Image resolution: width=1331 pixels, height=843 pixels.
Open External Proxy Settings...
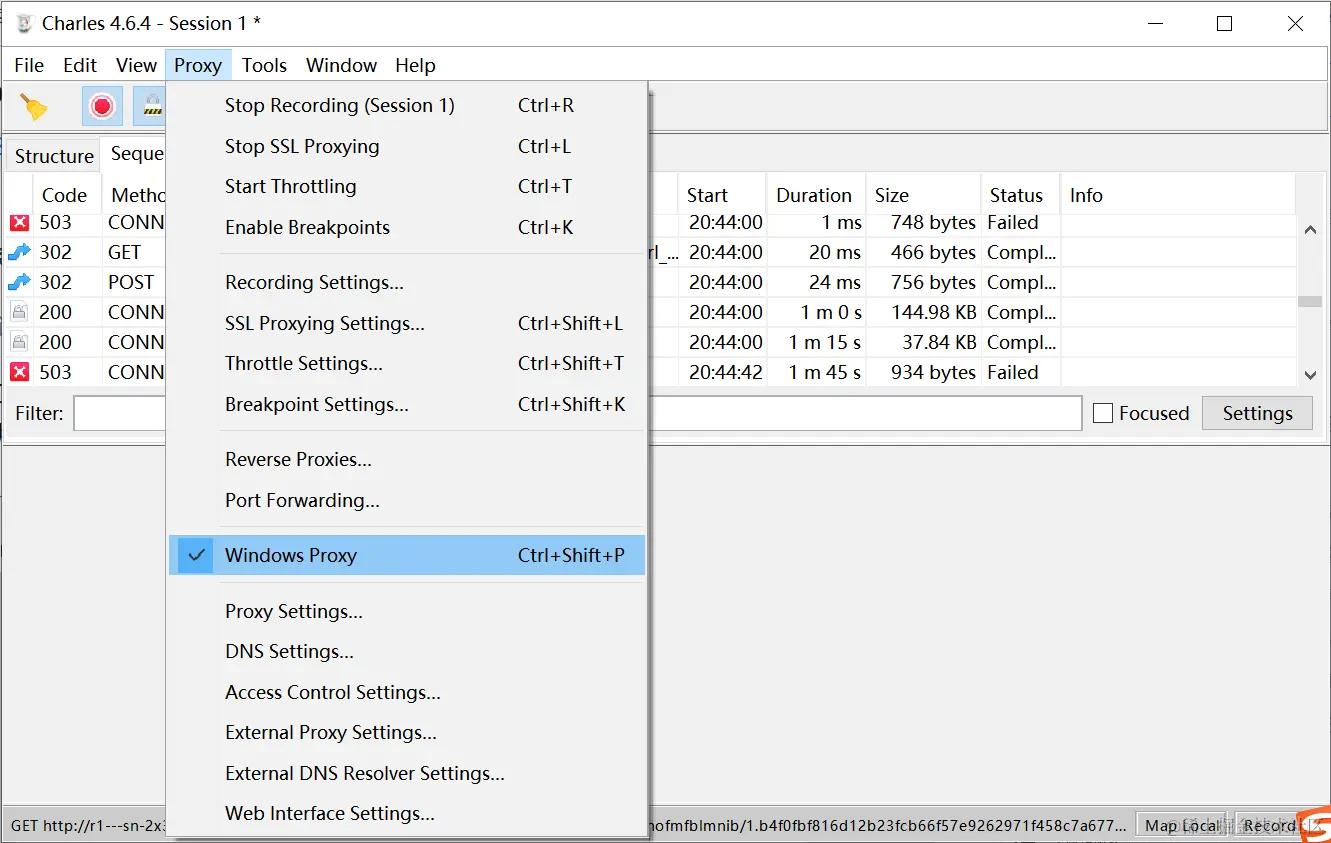coord(407,732)
